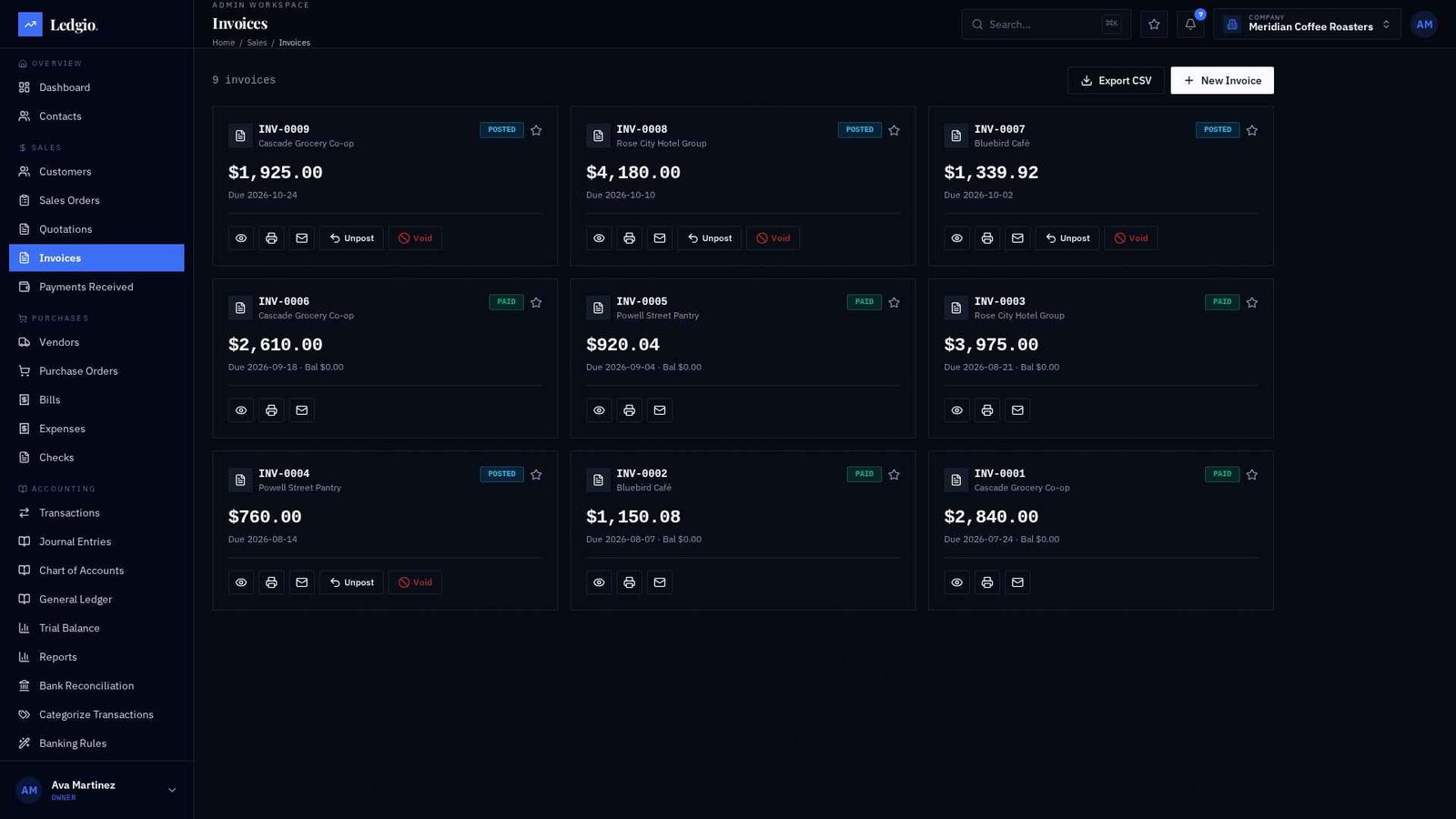
Task: Void invoice INV-0004
Action: coord(415,582)
